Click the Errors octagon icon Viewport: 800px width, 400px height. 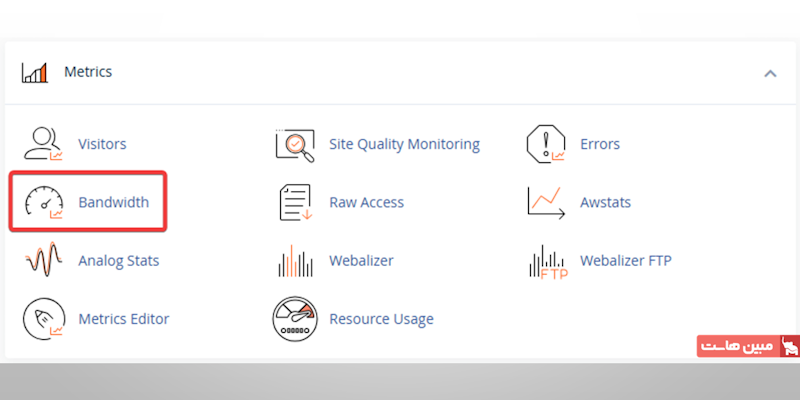point(546,144)
